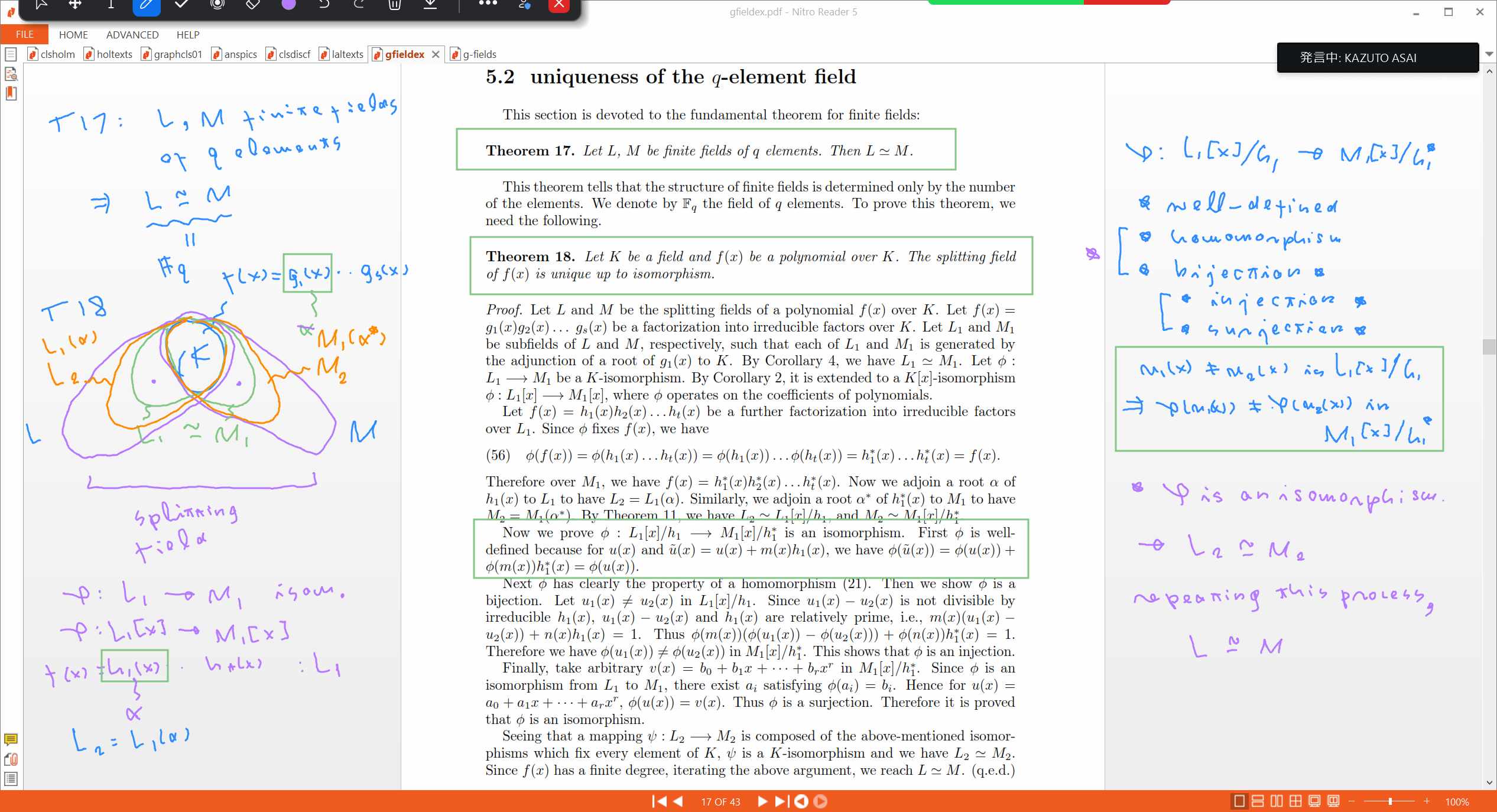Go to the next page arrow

(762, 801)
